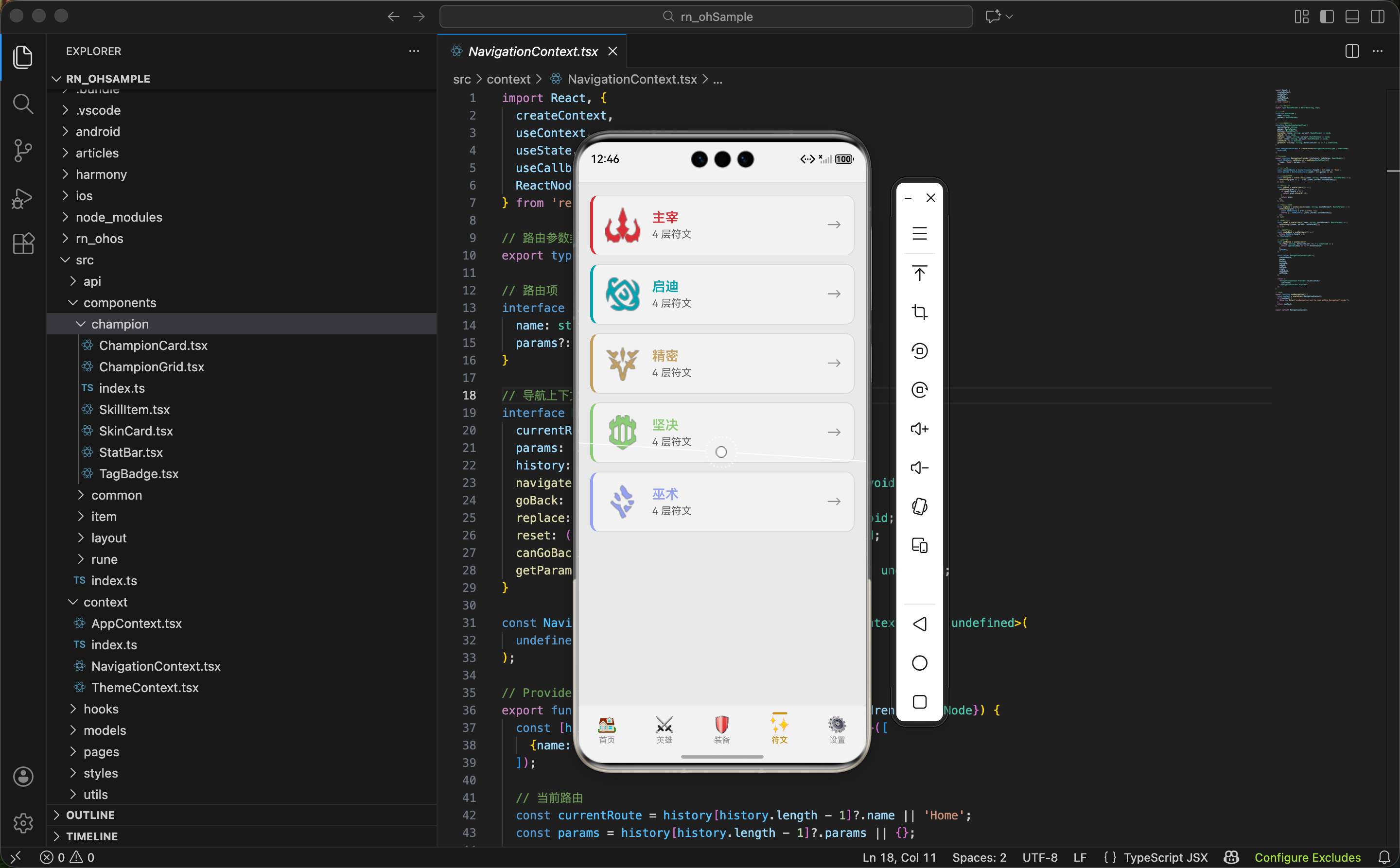The image size is (1400, 868).
Task: Open the Run and Debug view
Action: pos(23,198)
